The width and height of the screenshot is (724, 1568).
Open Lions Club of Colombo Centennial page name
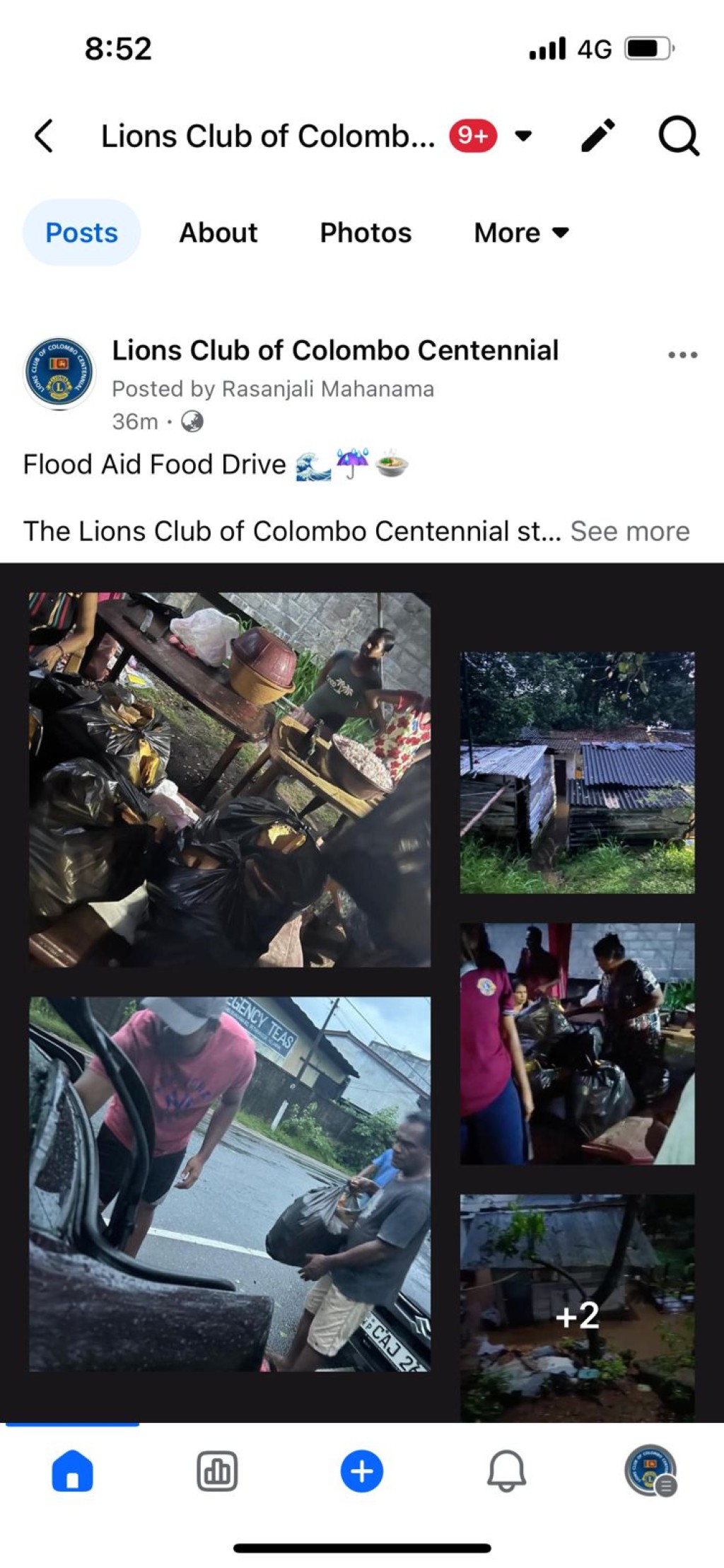click(335, 350)
